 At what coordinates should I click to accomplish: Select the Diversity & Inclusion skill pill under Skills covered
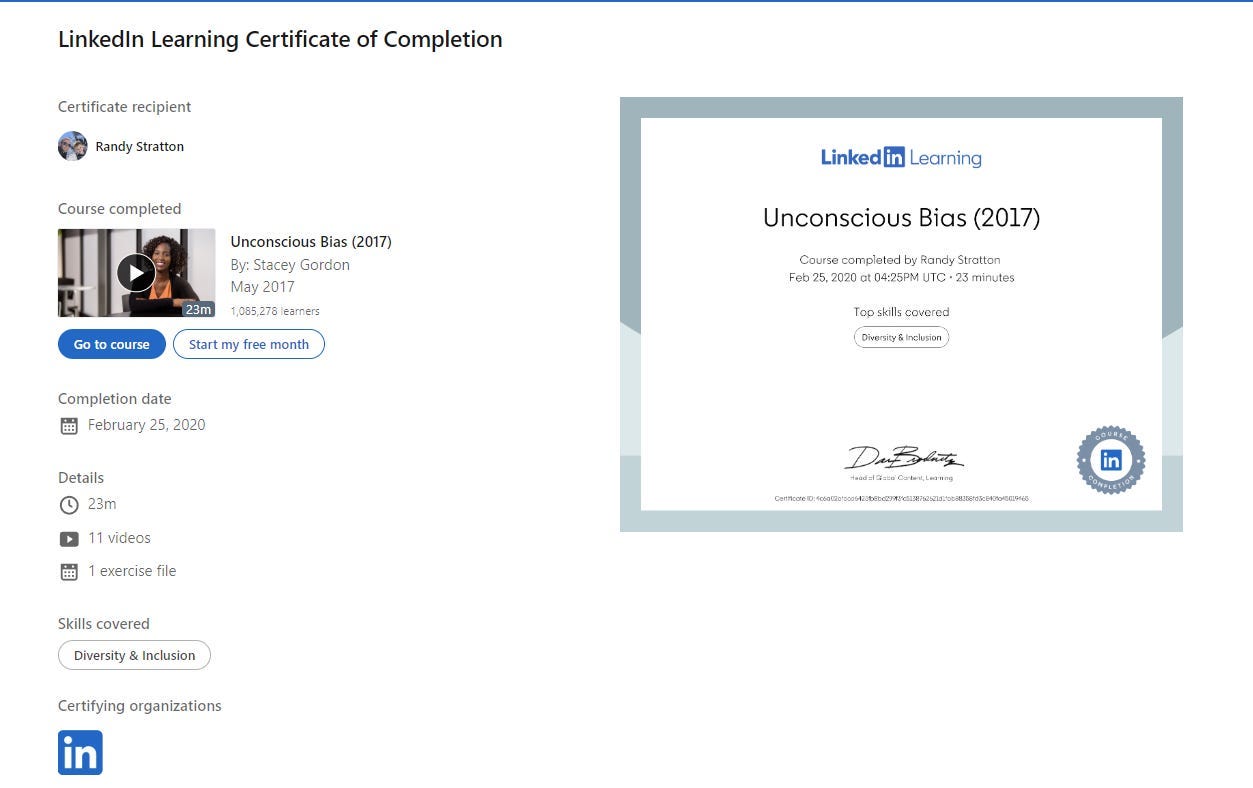(x=134, y=656)
